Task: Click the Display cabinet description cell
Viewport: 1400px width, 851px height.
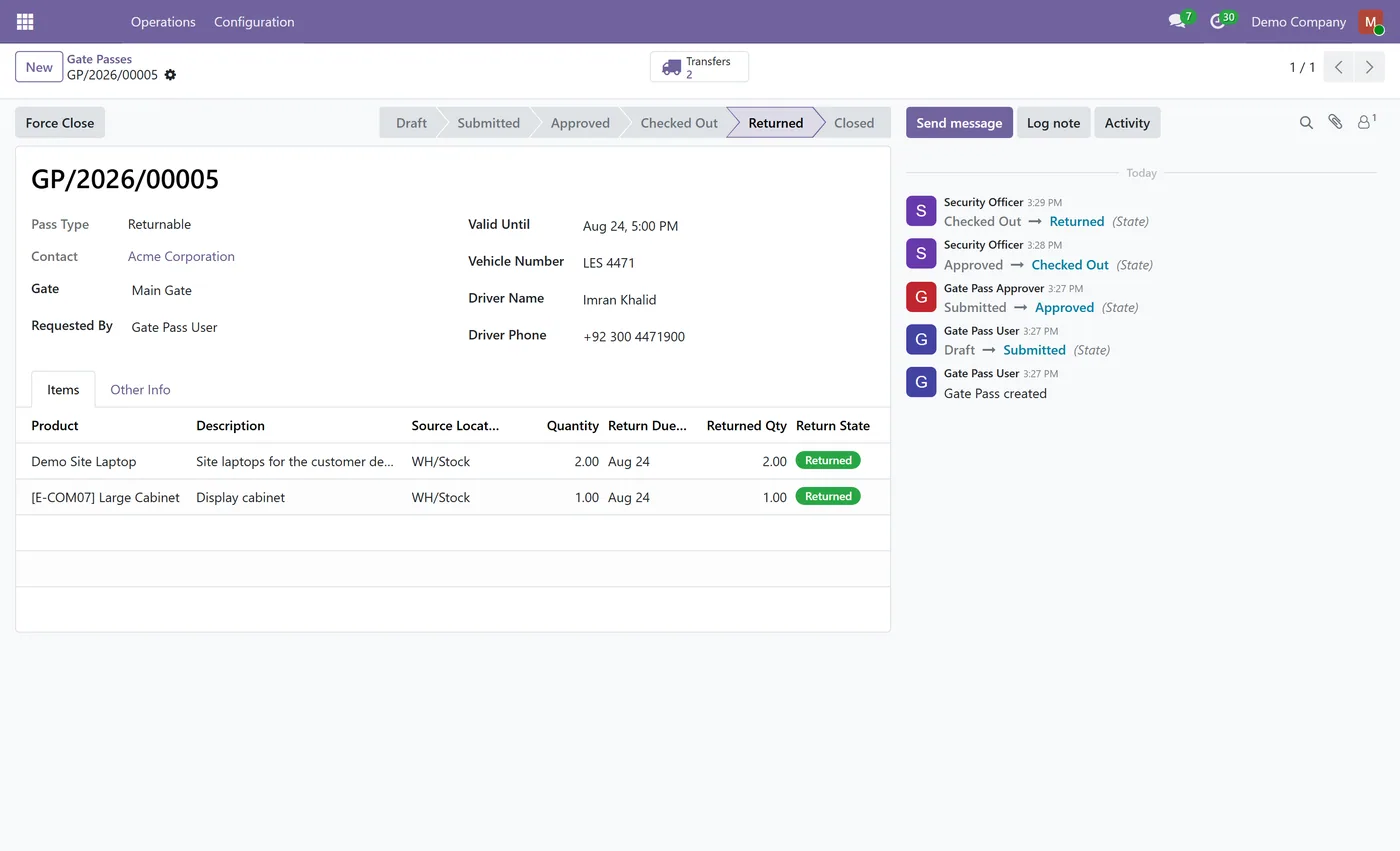Action: coord(297,497)
